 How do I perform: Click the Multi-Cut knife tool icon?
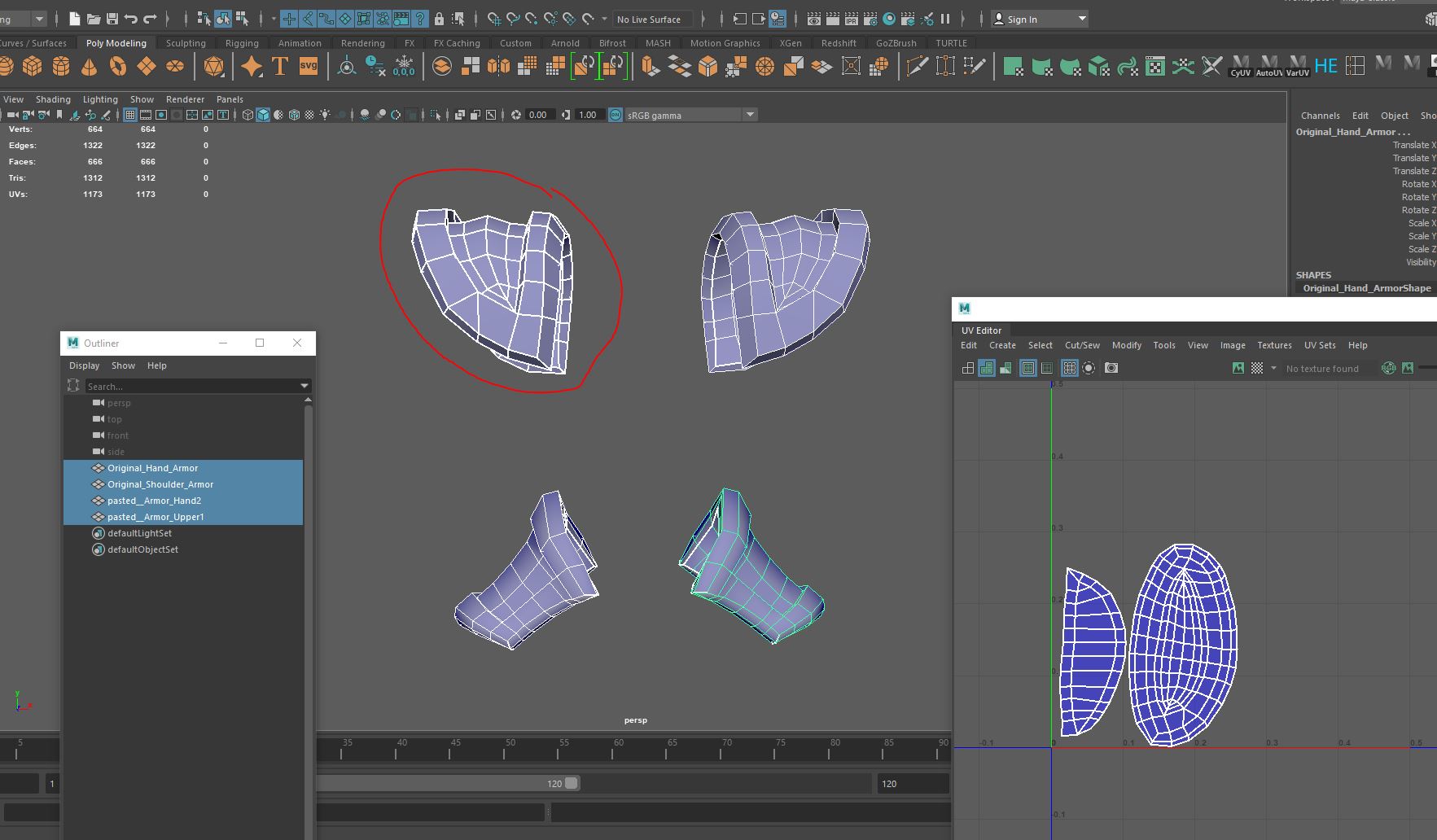tap(917, 67)
